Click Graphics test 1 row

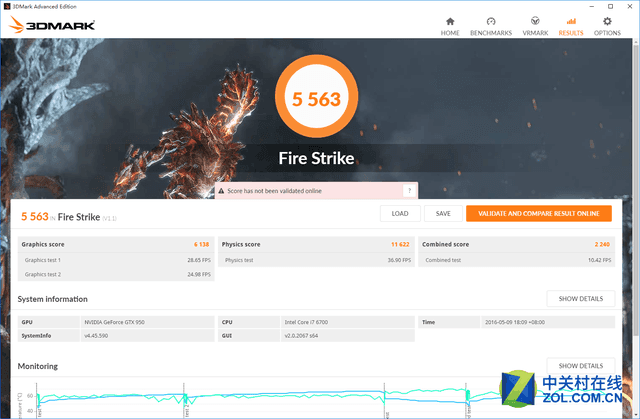[116, 260]
